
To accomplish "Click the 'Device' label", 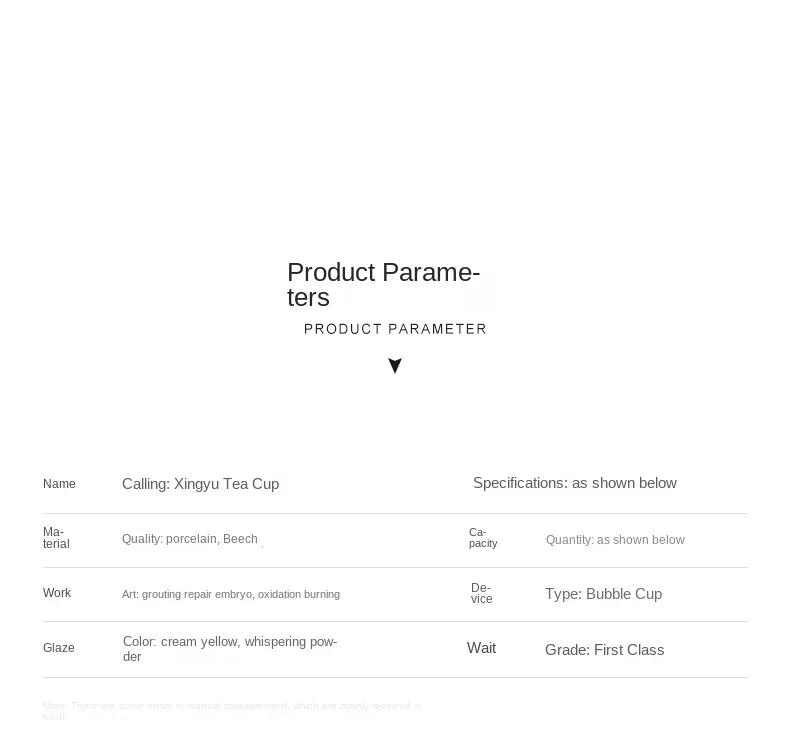I will (x=481, y=593).
